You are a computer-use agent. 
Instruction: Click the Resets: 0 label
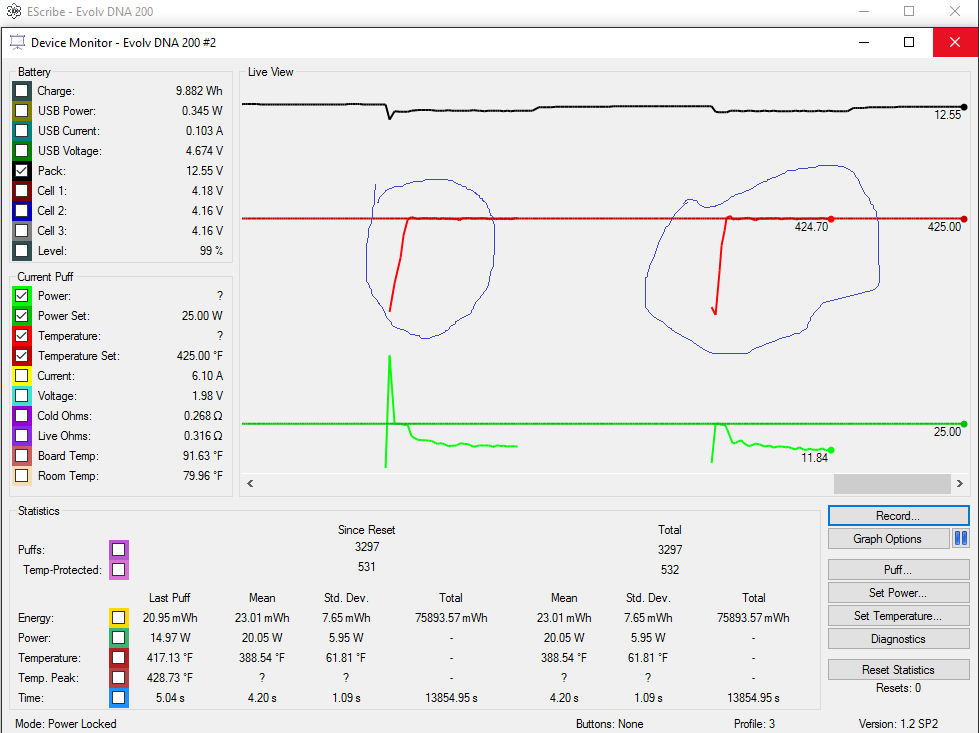point(898,688)
